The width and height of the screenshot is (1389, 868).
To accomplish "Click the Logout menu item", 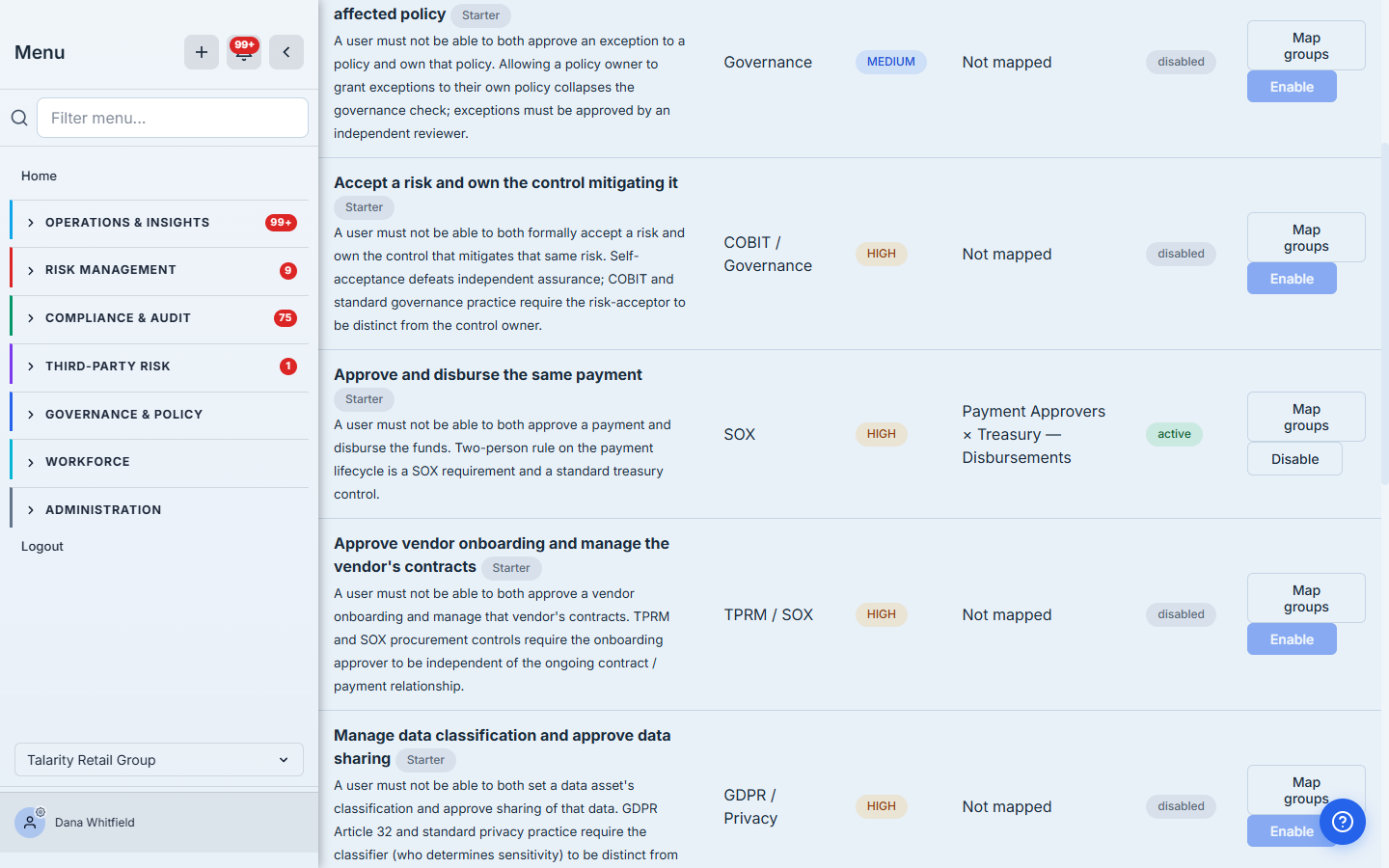I will [42, 546].
